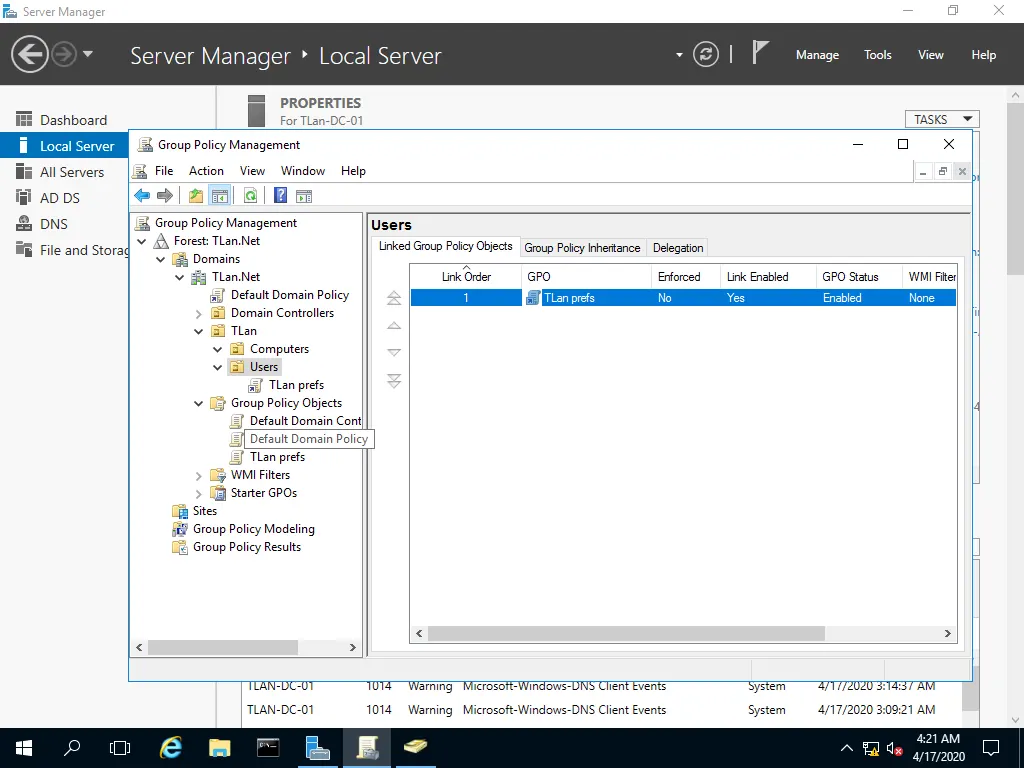The width and height of the screenshot is (1024, 768).
Task: Open File Explorer from taskbar
Action: coord(219,748)
